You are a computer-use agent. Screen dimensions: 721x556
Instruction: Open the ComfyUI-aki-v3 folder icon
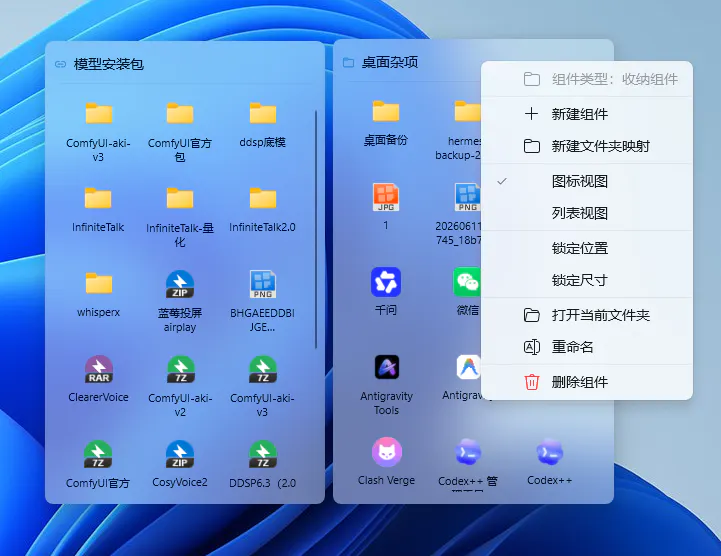pos(98,114)
